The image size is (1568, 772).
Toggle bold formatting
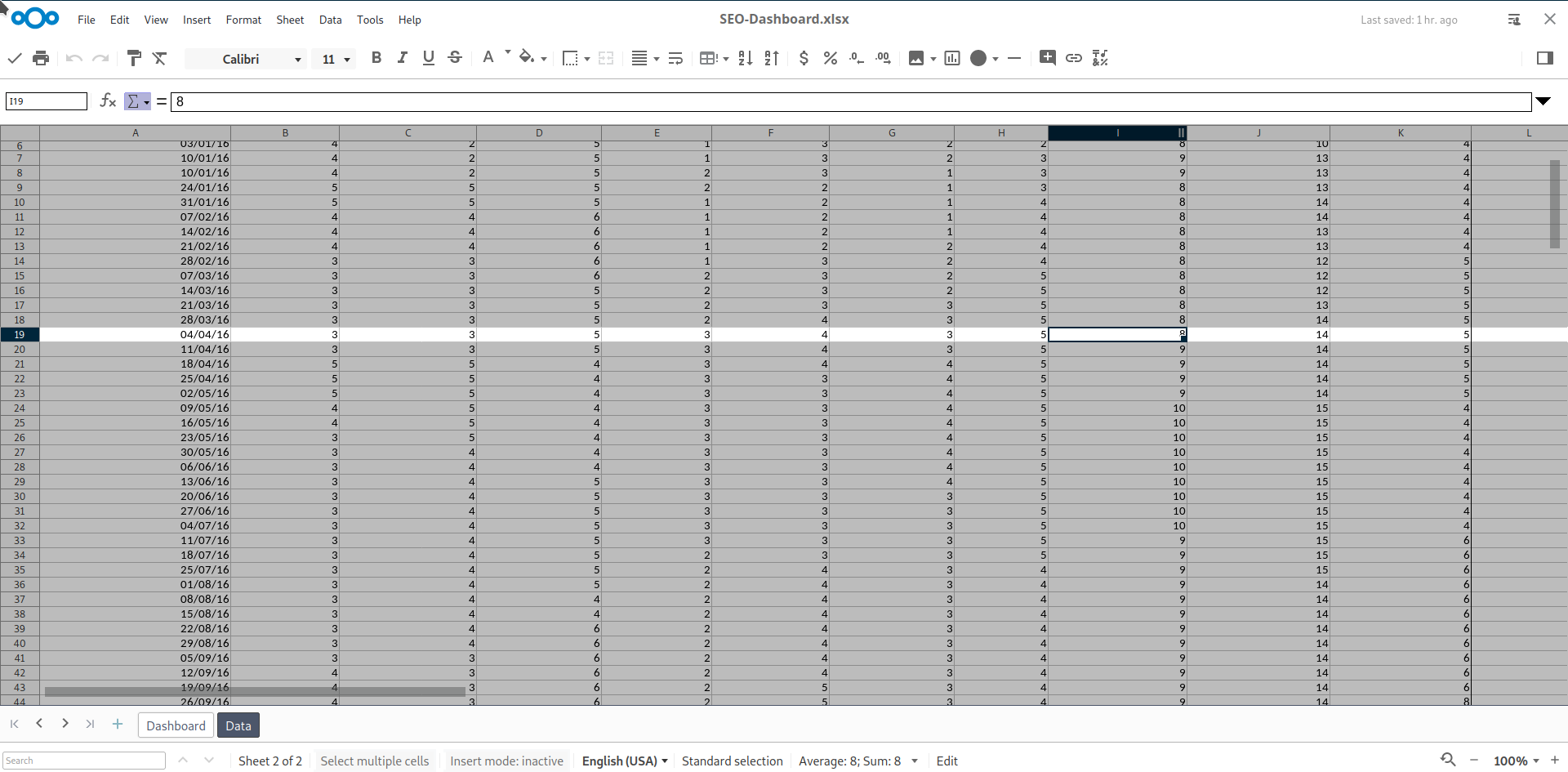coord(376,58)
